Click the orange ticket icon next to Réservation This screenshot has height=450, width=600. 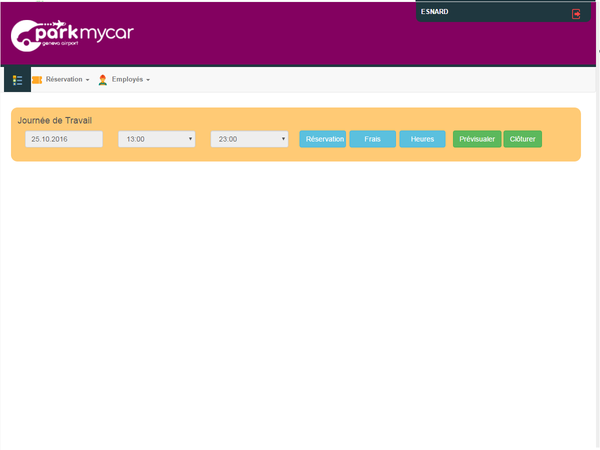[x=37, y=79]
